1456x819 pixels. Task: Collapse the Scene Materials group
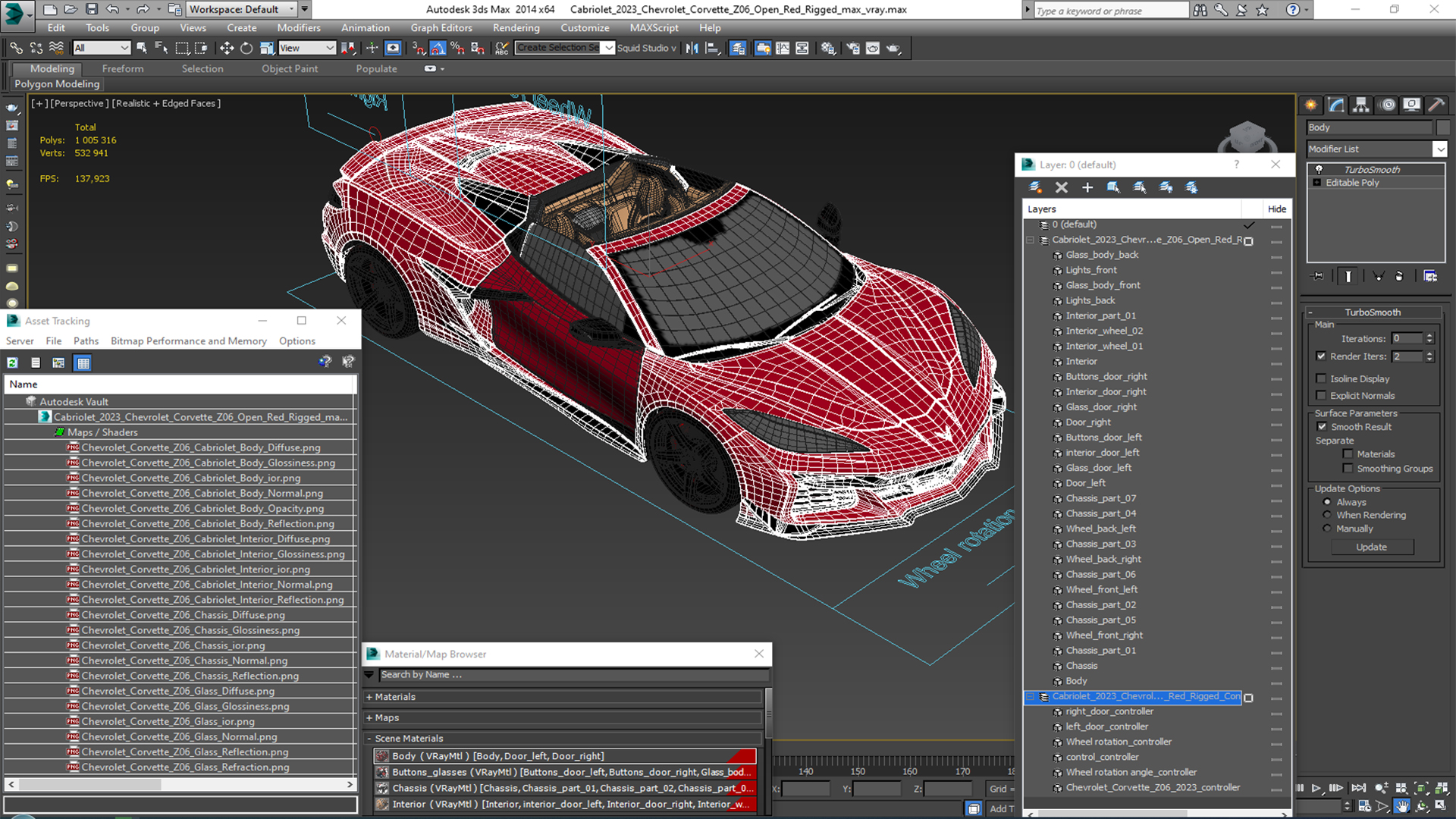369,739
